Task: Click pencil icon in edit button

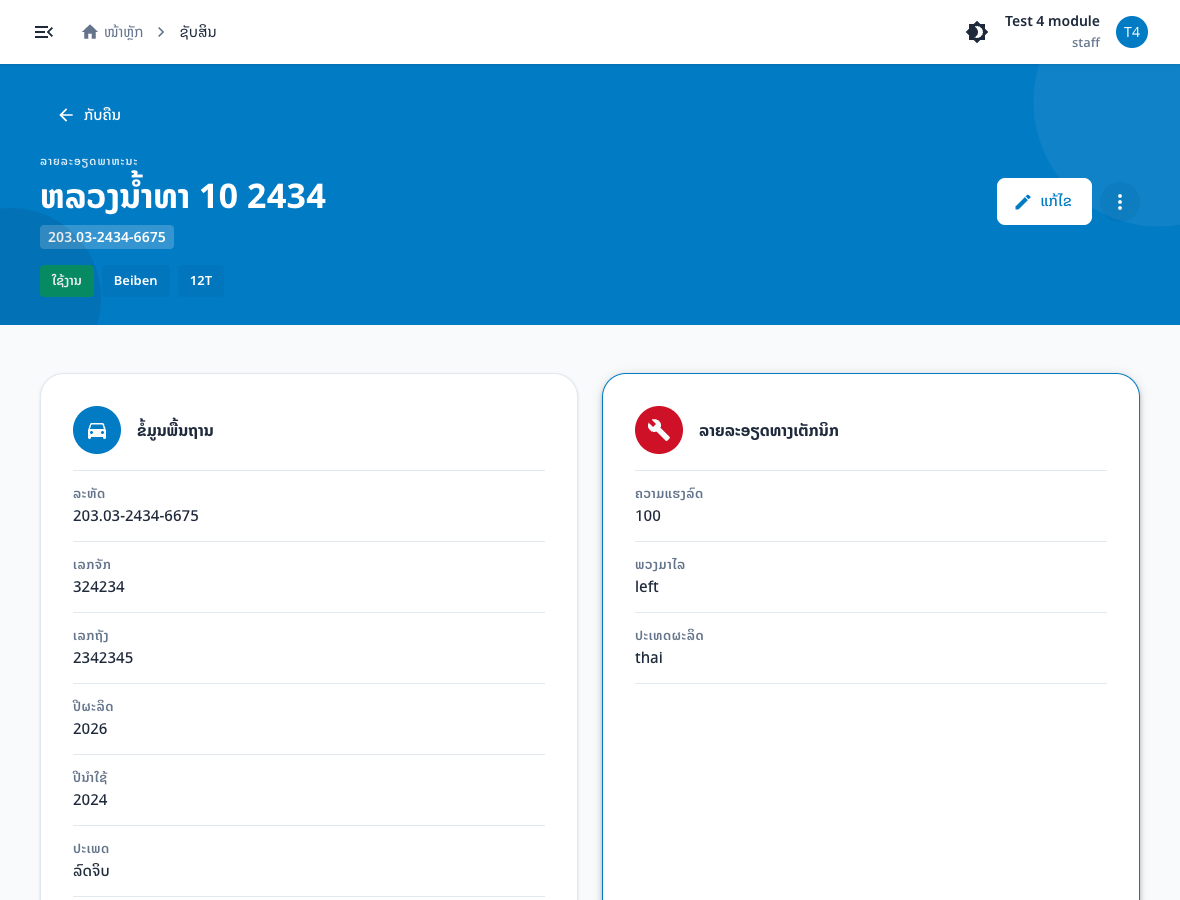Action: [1022, 202]
